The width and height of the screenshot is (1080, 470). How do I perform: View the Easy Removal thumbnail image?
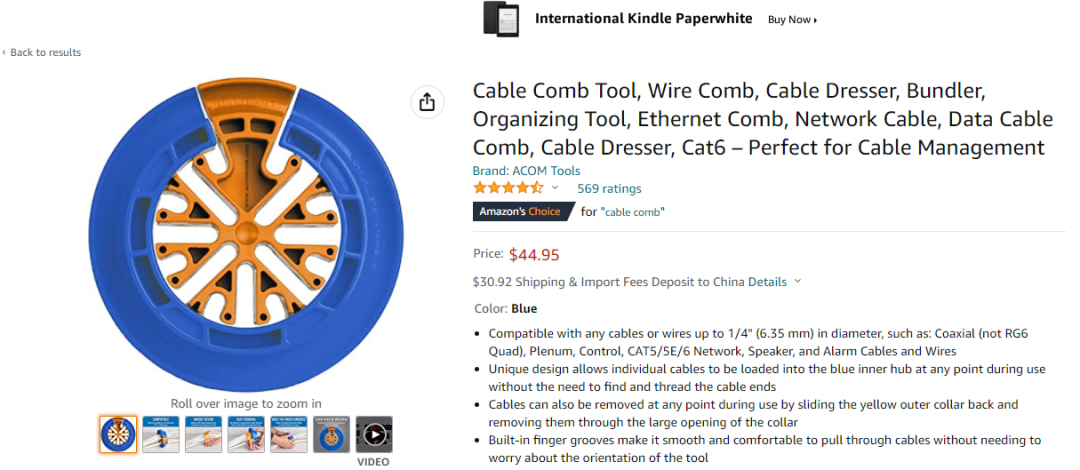tap(246, 435)
